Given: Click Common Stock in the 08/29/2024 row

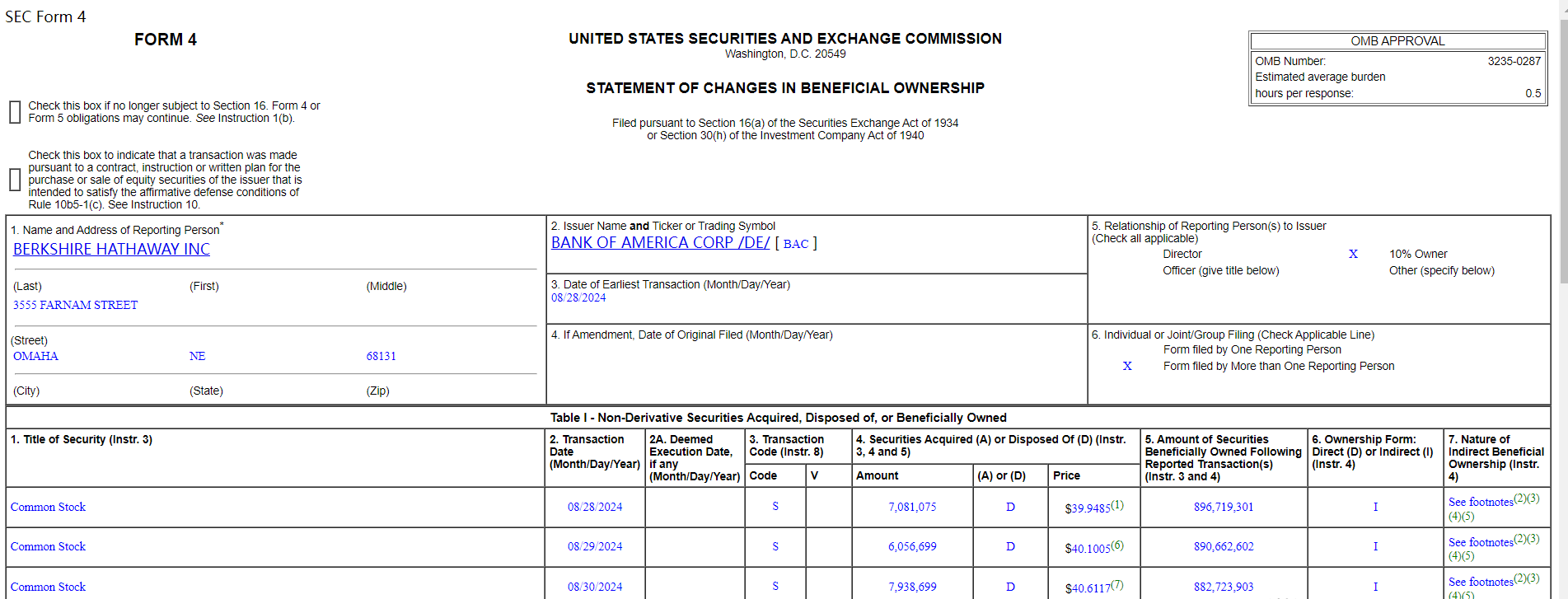Looking at the screenshot, I should [48, 546].
